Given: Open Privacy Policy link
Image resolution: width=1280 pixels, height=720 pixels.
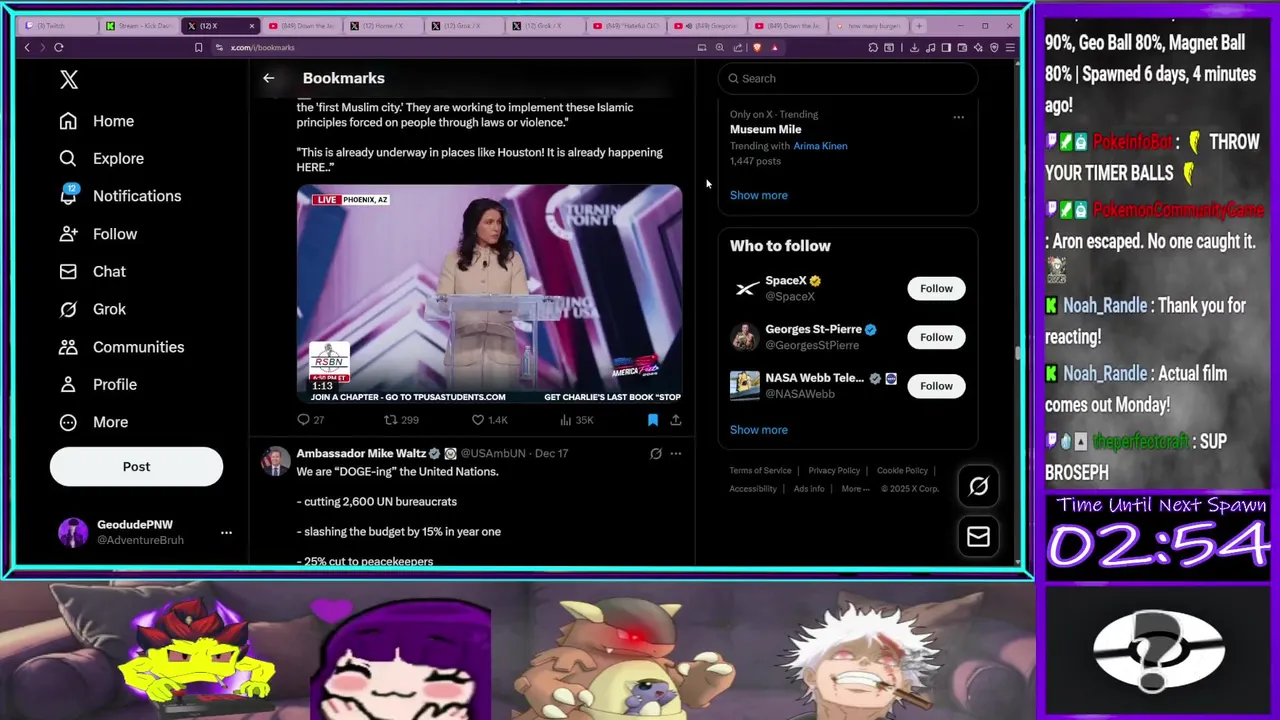Looking at the screenshot, I should tap(834, 470).
